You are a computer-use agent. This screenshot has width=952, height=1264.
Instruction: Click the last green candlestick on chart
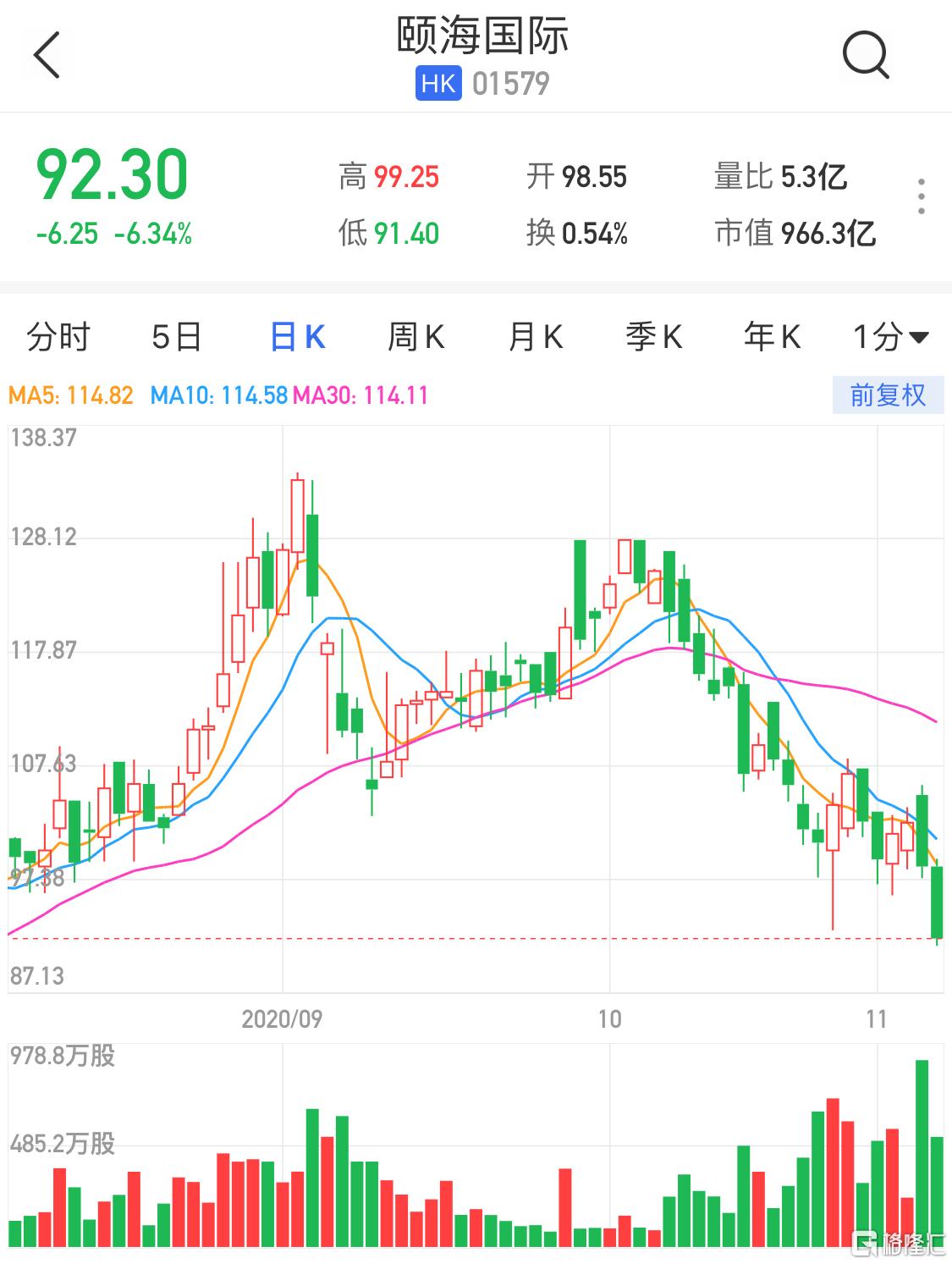tap(937, 902)
